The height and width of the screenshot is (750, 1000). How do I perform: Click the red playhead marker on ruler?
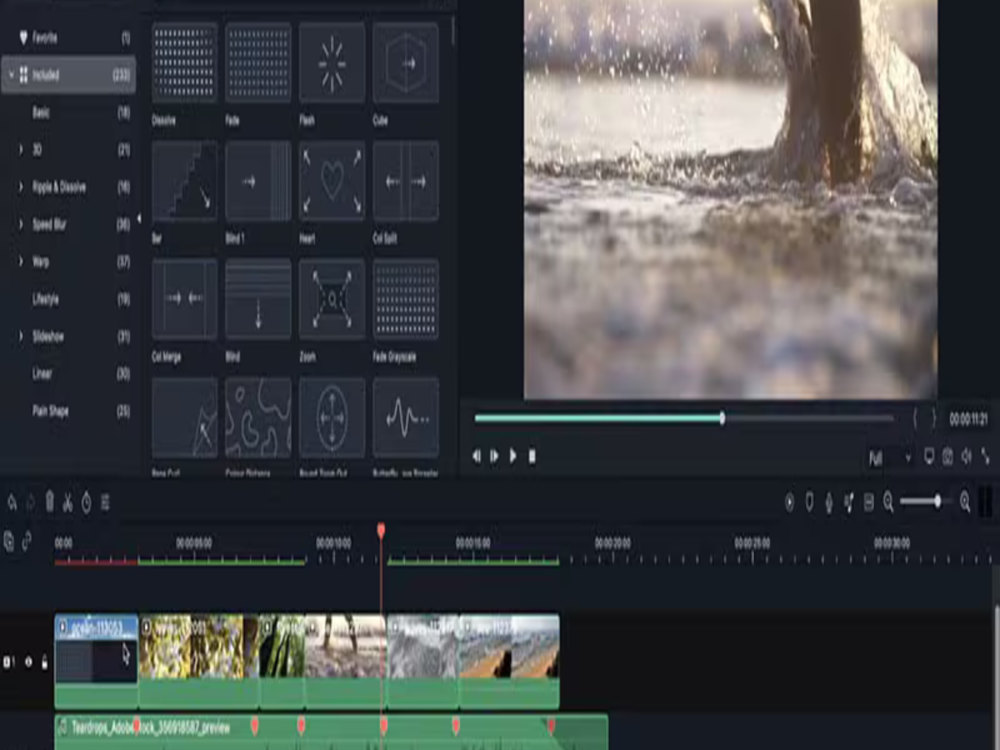(381, 531)
